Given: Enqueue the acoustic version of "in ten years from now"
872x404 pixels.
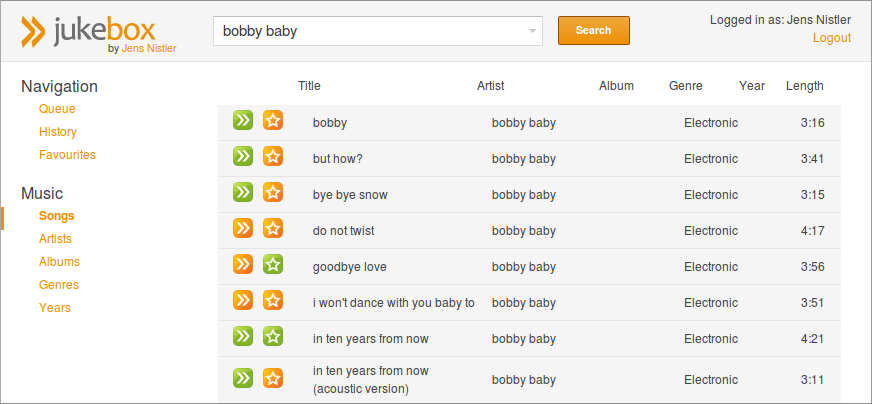Looking at the screenshot, I should pyautogui.click(x=243, y=378).
